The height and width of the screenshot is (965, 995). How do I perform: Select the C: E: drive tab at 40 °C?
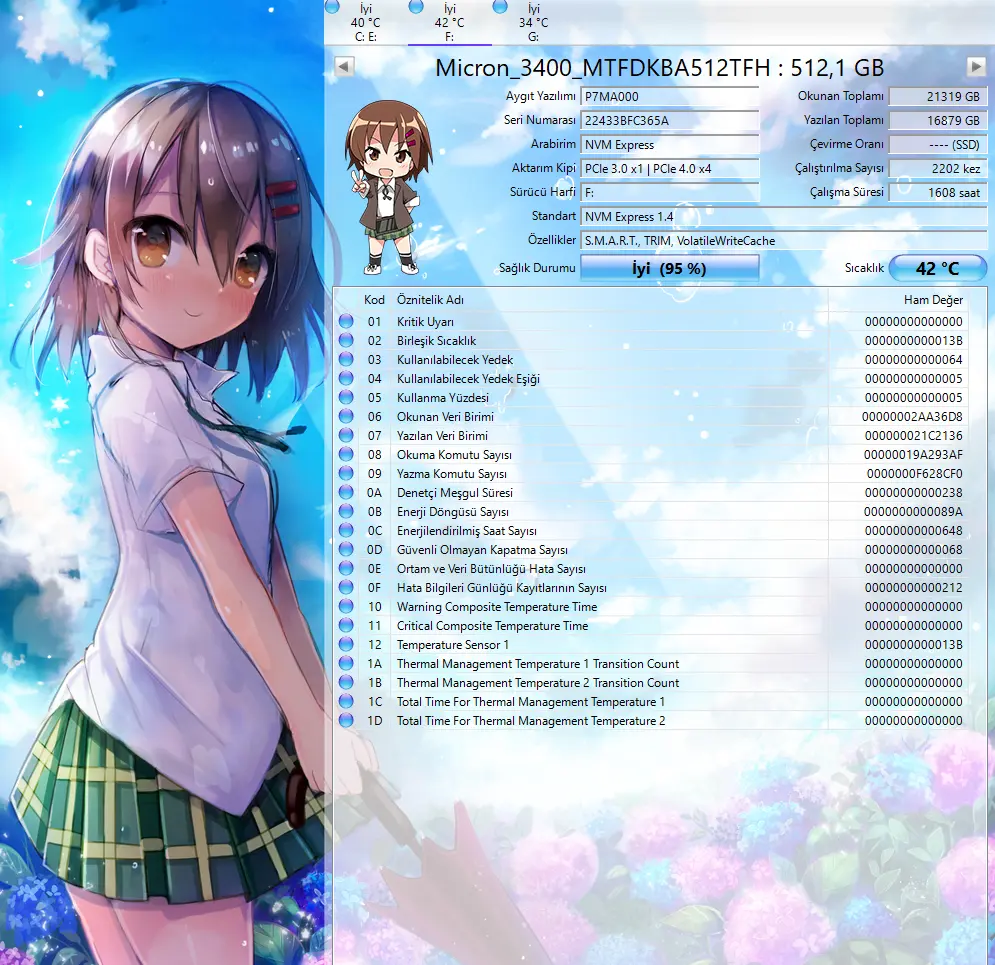tap(366, 22)
